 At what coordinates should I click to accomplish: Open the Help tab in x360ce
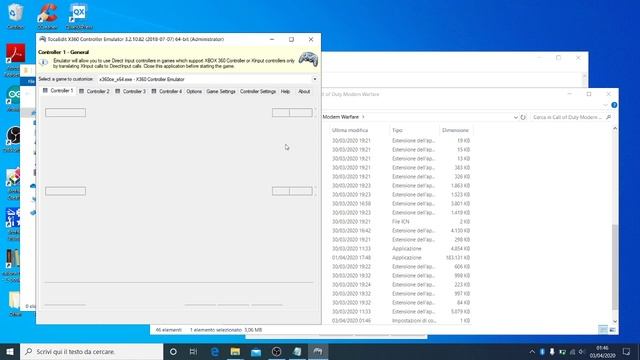coord(285,91)
